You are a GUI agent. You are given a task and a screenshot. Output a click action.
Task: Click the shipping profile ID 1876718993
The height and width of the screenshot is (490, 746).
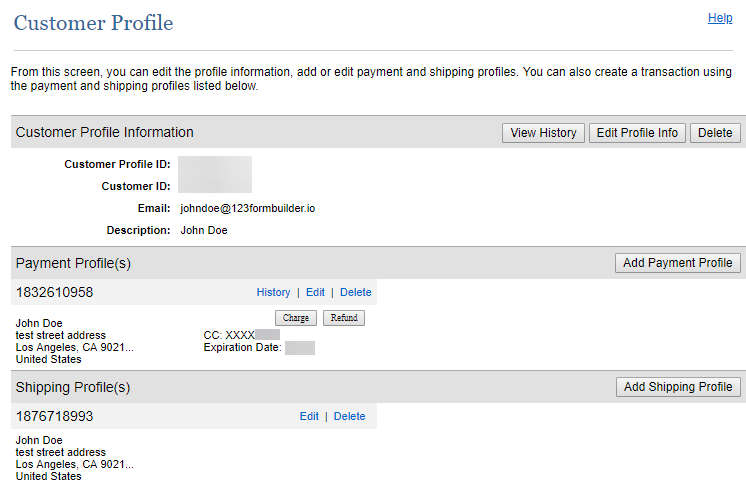point(54,417)
